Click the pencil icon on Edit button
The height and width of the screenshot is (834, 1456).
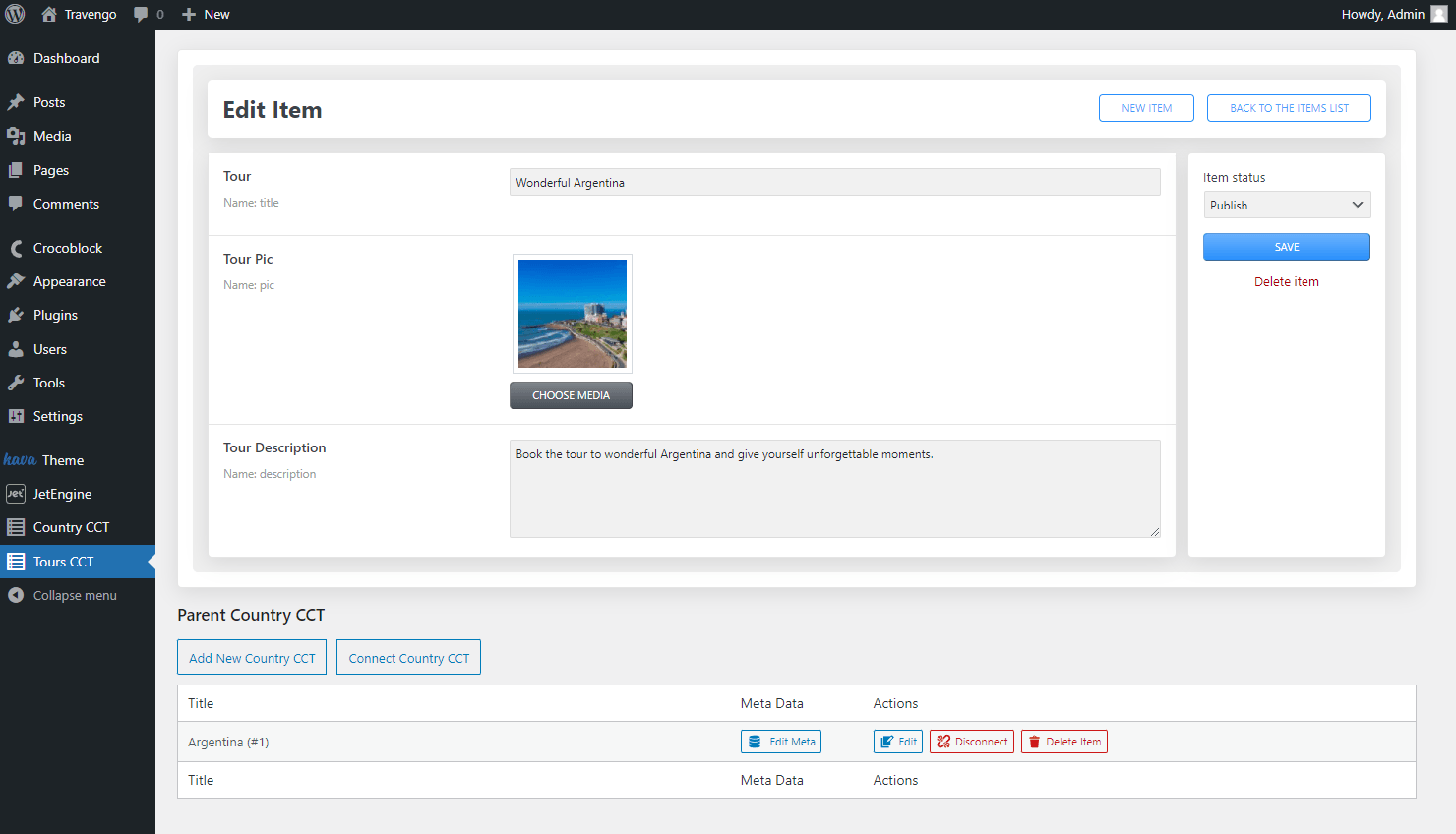coord(886,742)
